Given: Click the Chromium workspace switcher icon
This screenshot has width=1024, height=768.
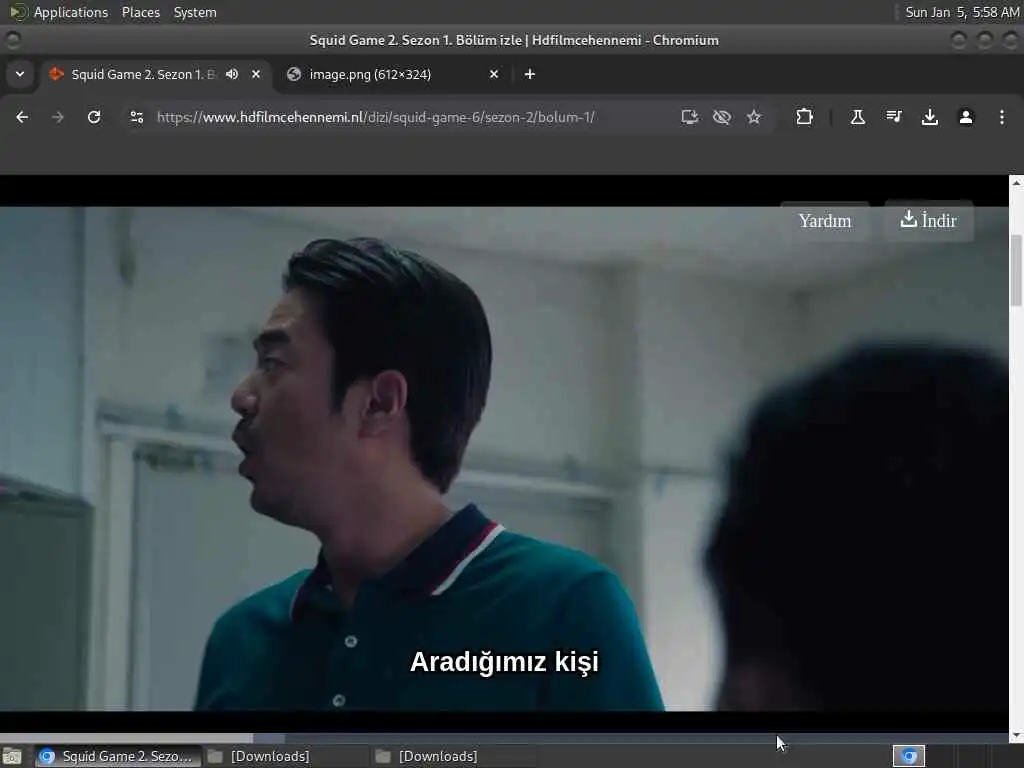Looking at the screenshot, I should coord(909,756).
